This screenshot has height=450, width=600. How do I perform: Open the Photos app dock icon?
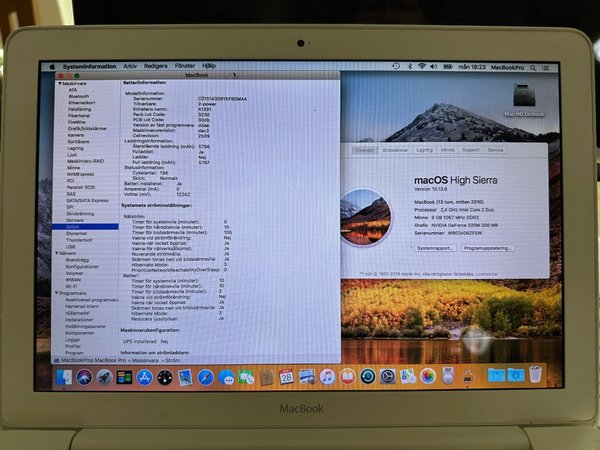coord(428,376)
